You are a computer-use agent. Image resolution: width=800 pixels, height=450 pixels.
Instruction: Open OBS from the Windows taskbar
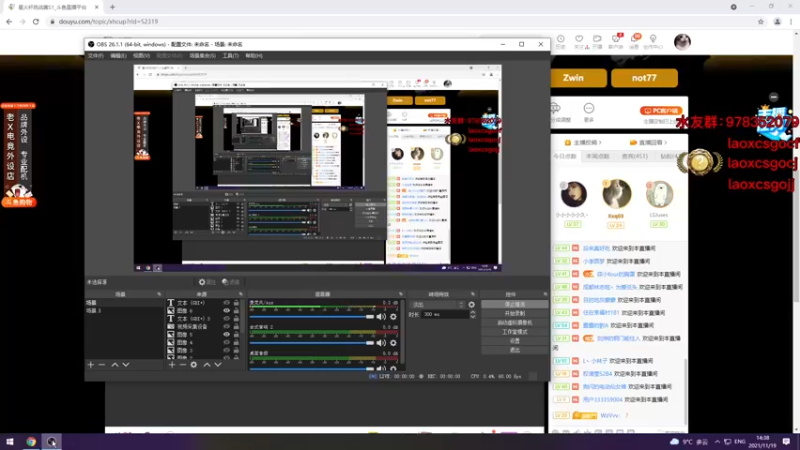[x=52, y=441]
